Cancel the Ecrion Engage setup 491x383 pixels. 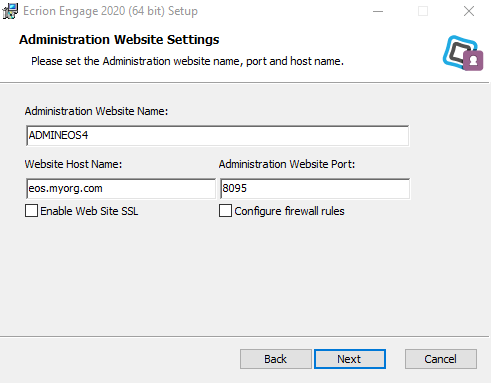[x=441, y=359]
